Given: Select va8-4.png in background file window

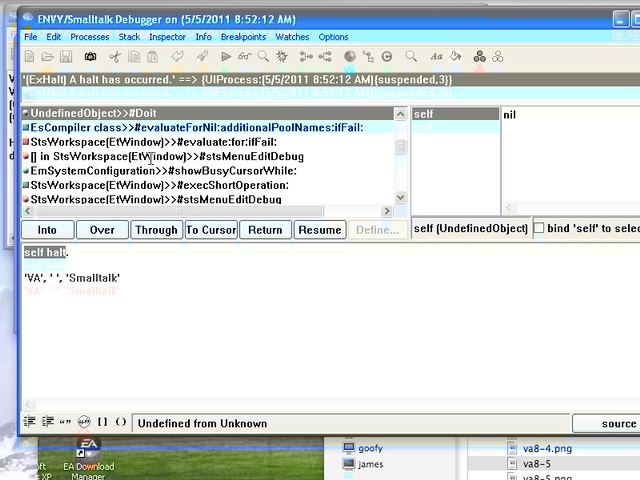Looking at the screenshot, I should coord(547,449).
